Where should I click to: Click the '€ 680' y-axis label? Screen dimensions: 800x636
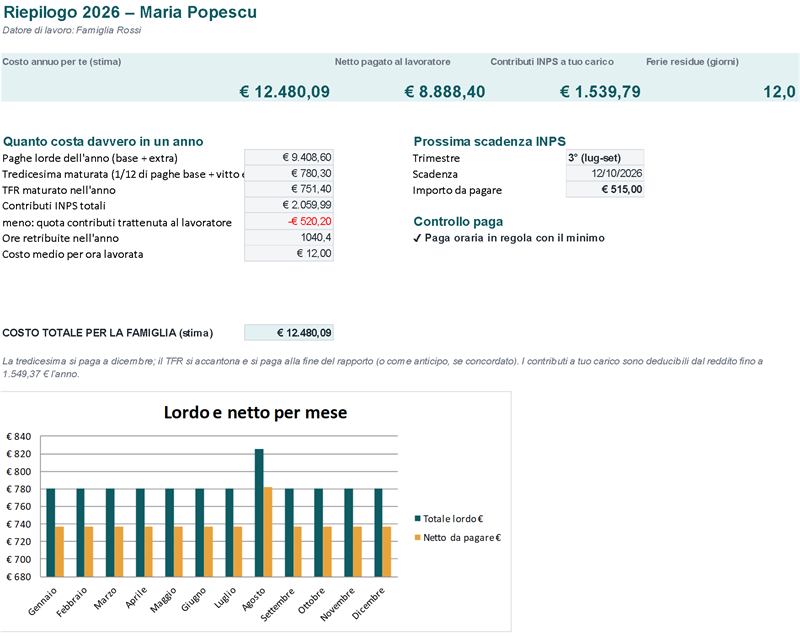(19, 577)
